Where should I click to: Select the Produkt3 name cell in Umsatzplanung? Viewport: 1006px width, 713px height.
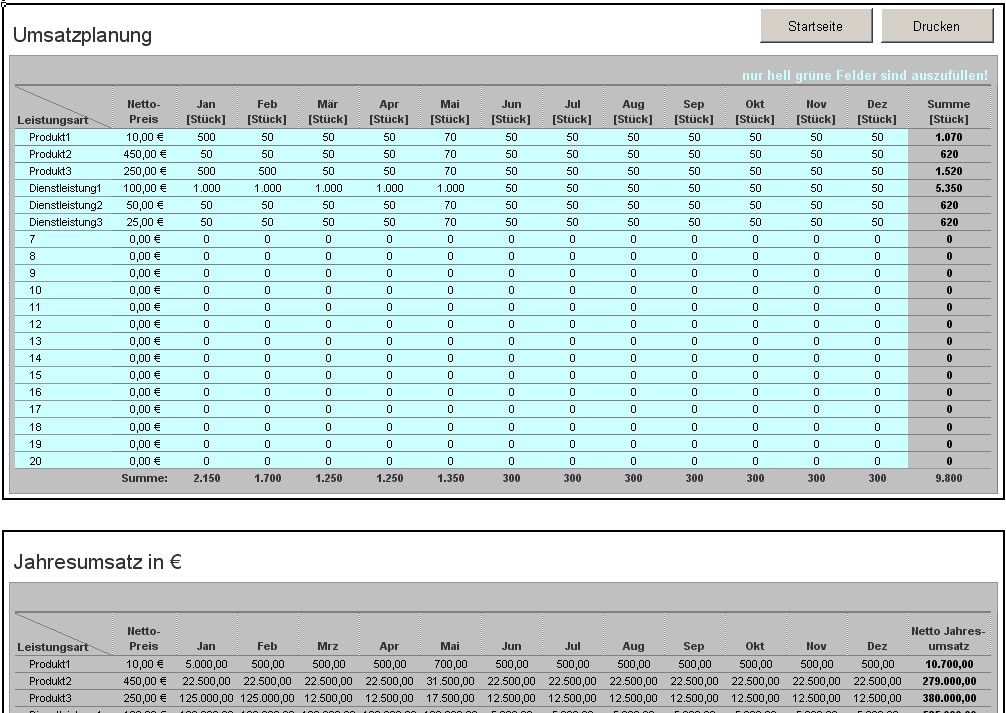pyautogui.click(x=64, y=171)
